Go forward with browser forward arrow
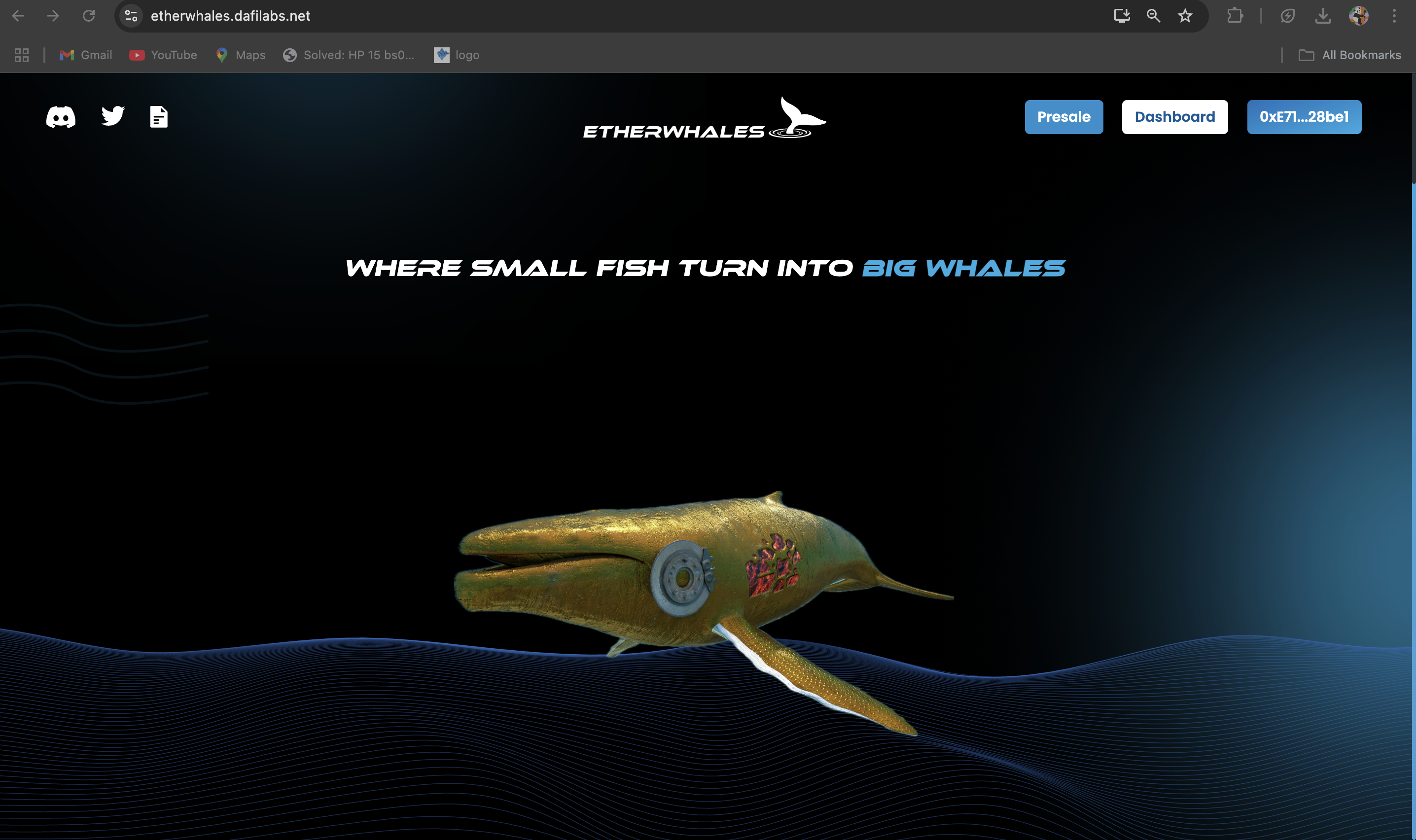Viewport: 1416px width, 840px height. click(53, 16)
